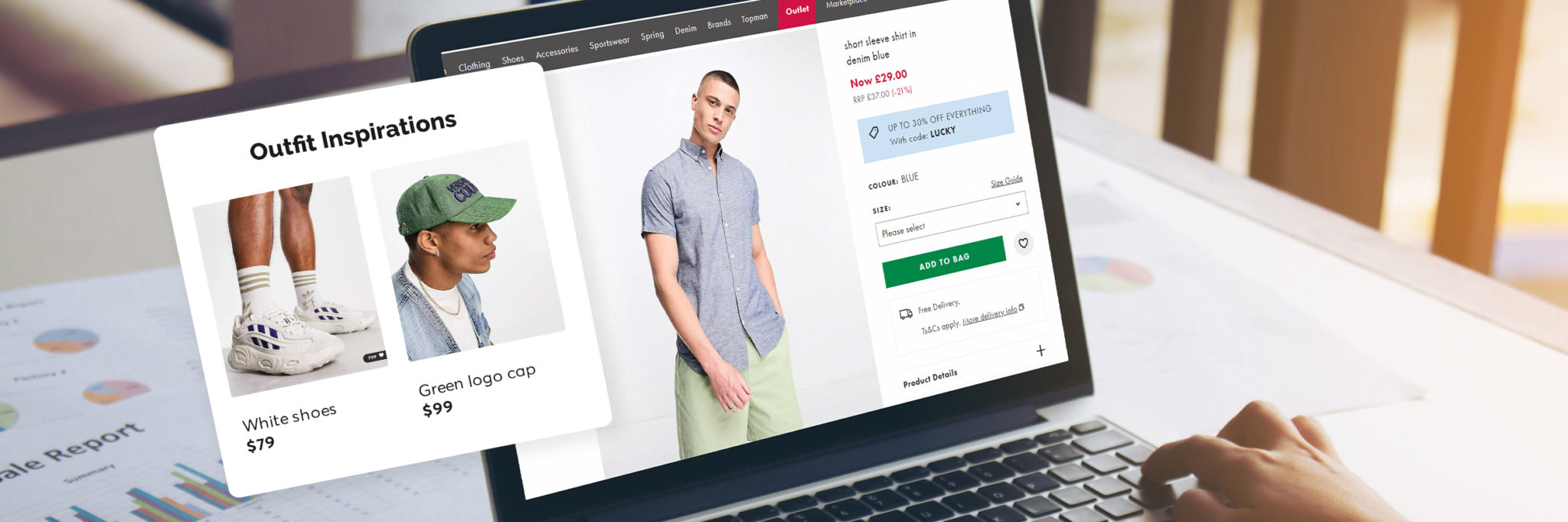The image size is (1568, 522).
Task: Expand Product Details with the plus icon
Action: 1040,351
